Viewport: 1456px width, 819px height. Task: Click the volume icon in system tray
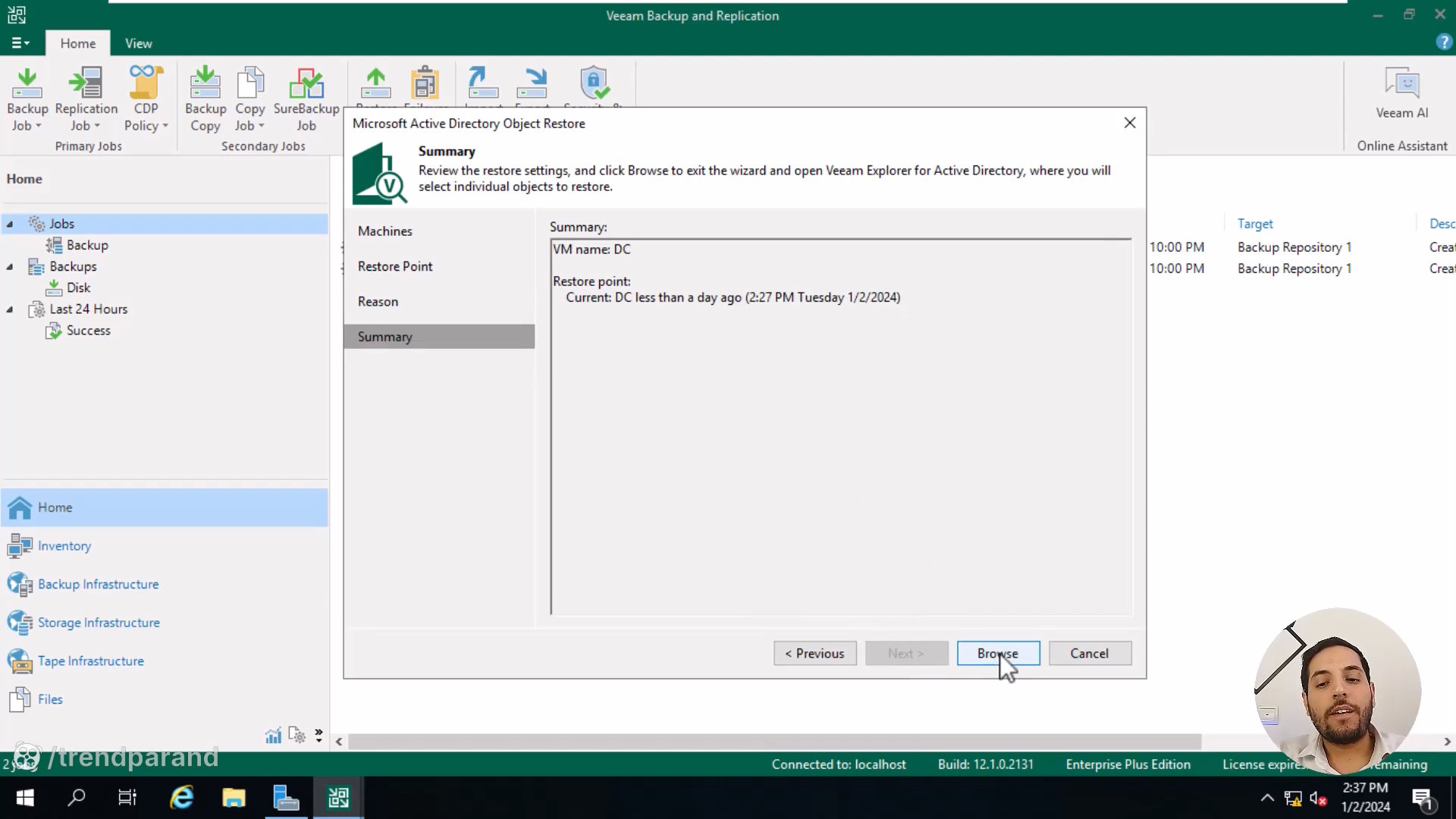1318,799
